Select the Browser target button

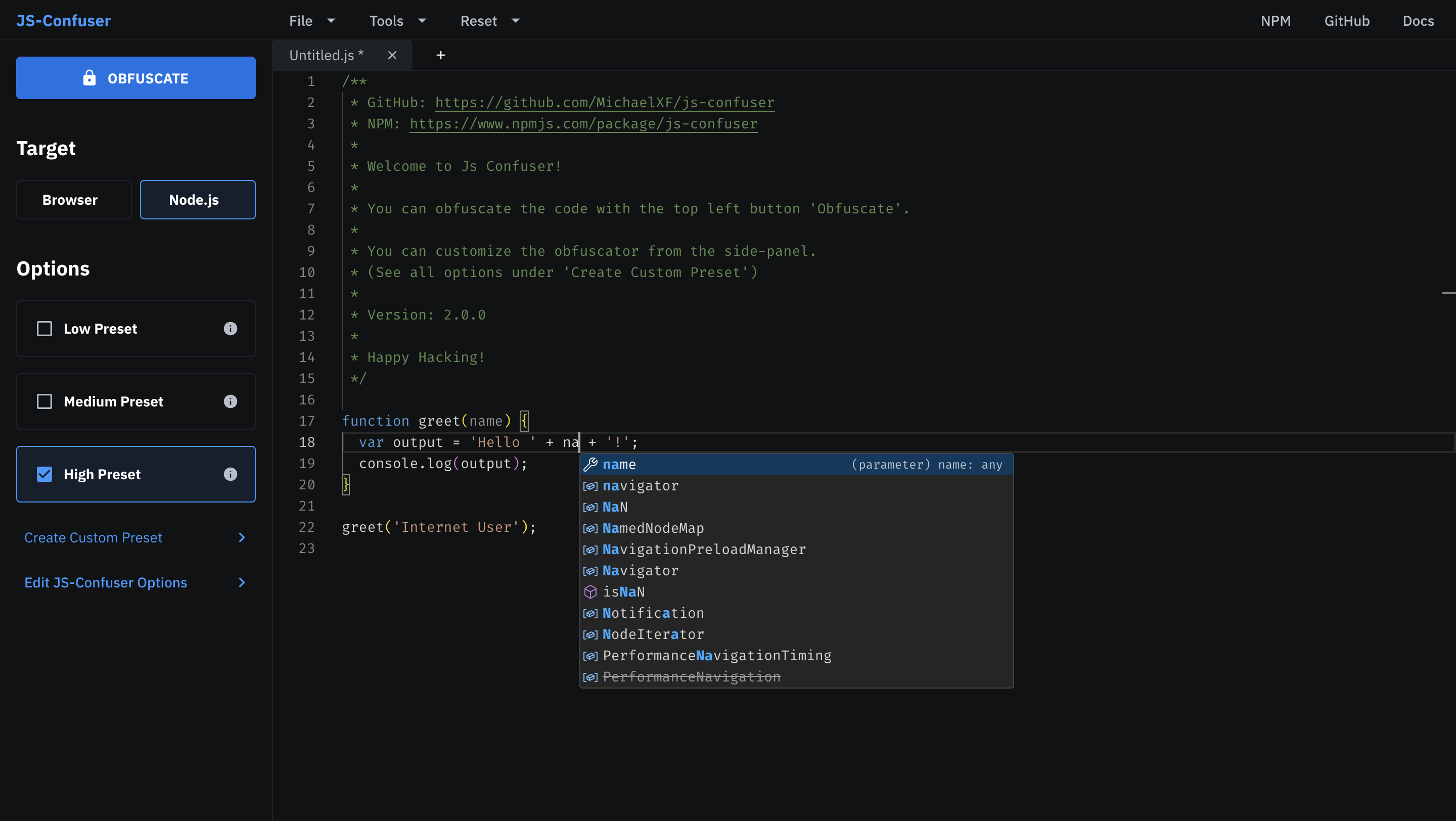[x=73, y=200]
